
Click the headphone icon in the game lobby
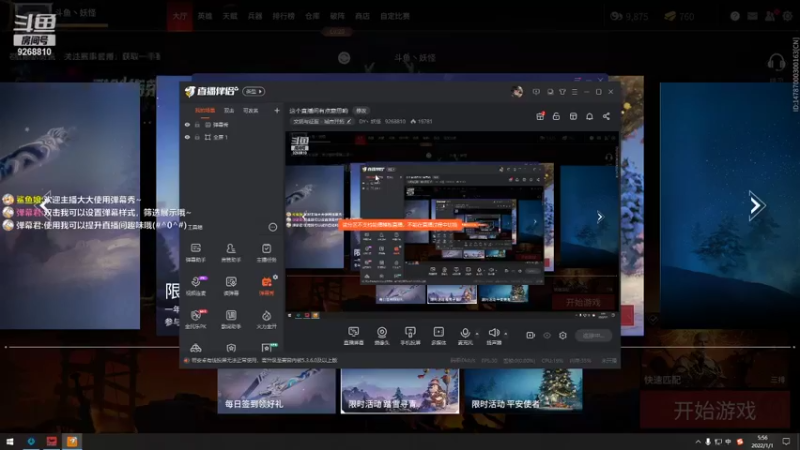point(776,62)
